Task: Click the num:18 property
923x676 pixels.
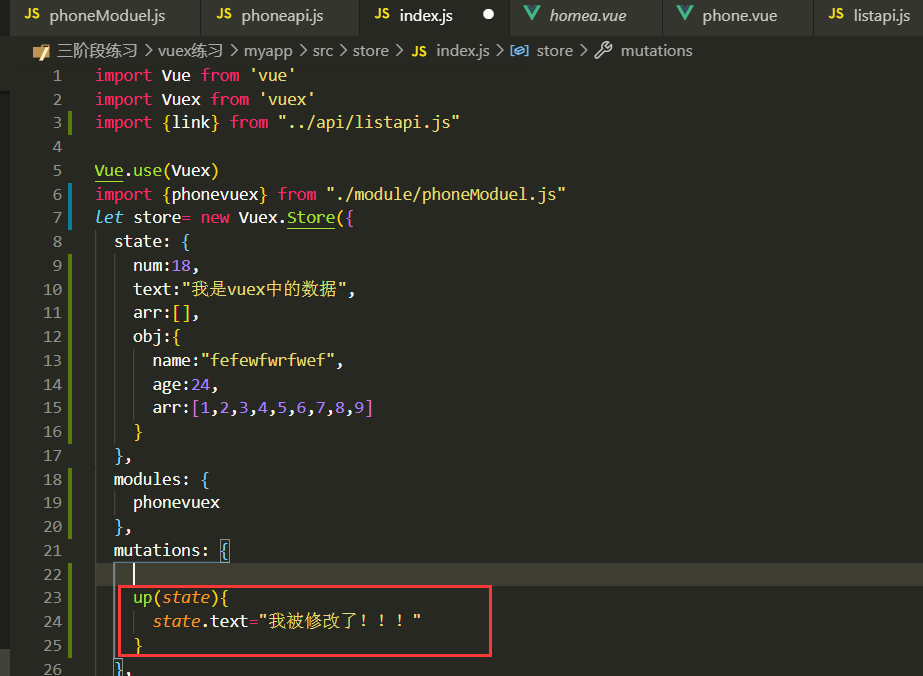Action: pyautogui.click(x=162, y=266)
